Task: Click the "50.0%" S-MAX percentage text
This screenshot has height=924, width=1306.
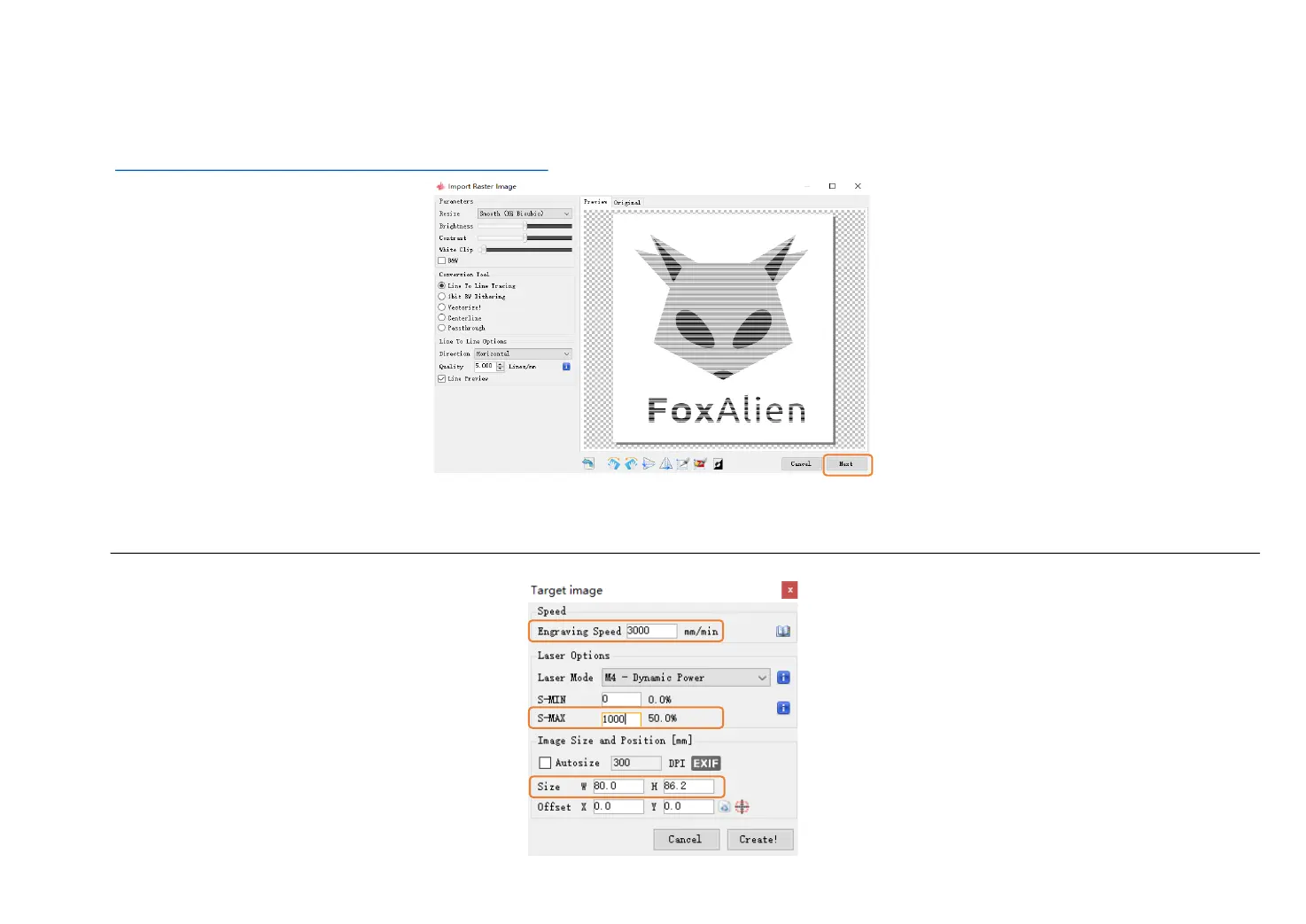Action: pyautogui.click(x=662, y=718)
